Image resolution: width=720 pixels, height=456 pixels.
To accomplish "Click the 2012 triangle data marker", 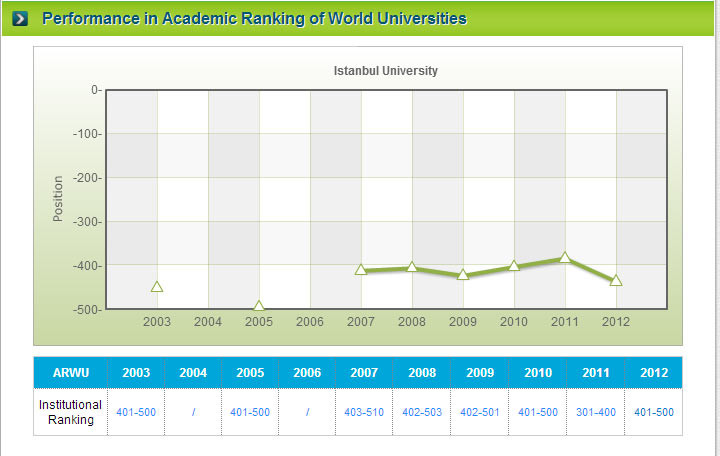I will 616,280.
